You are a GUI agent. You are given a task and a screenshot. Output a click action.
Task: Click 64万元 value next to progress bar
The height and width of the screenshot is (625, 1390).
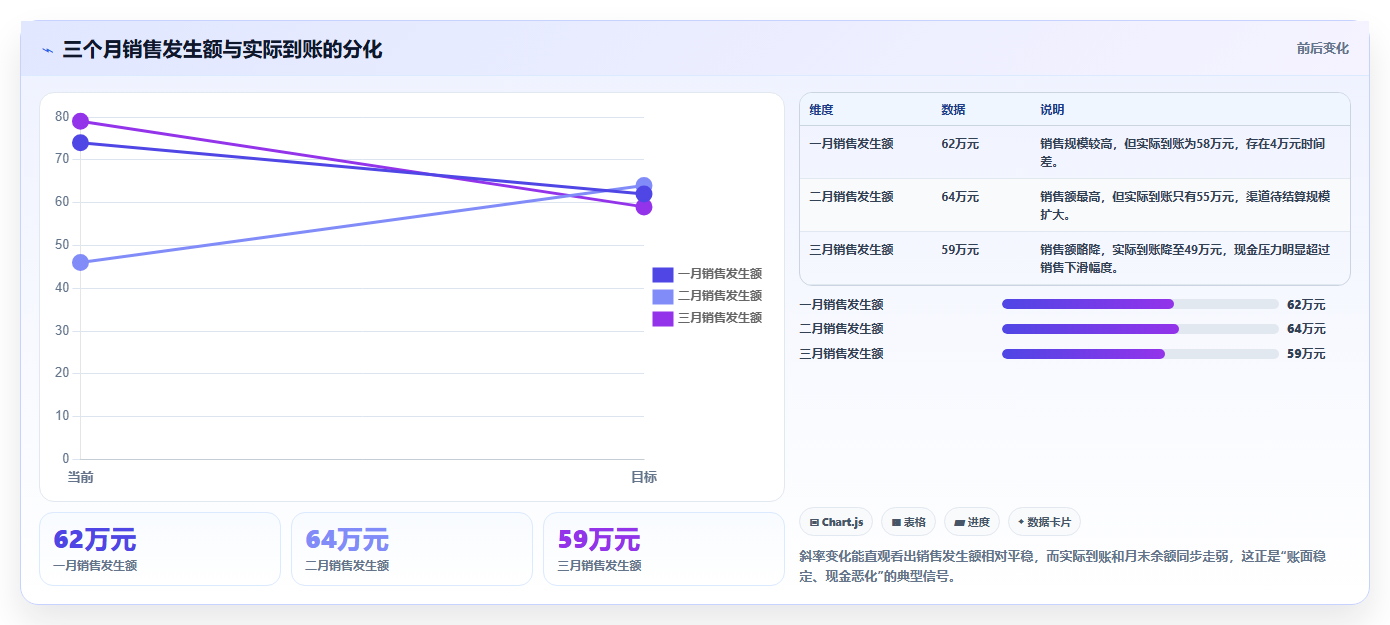point(1306,328)
